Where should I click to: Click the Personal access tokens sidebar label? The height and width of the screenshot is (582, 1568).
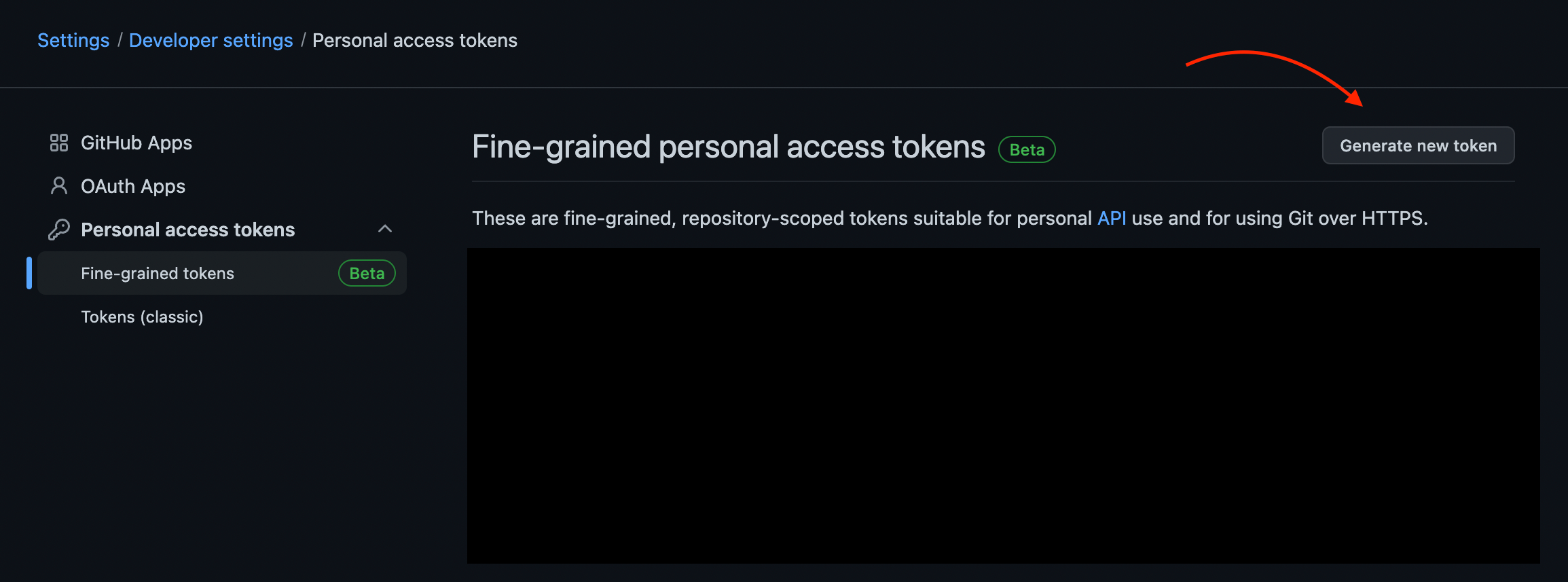[187, 230]
